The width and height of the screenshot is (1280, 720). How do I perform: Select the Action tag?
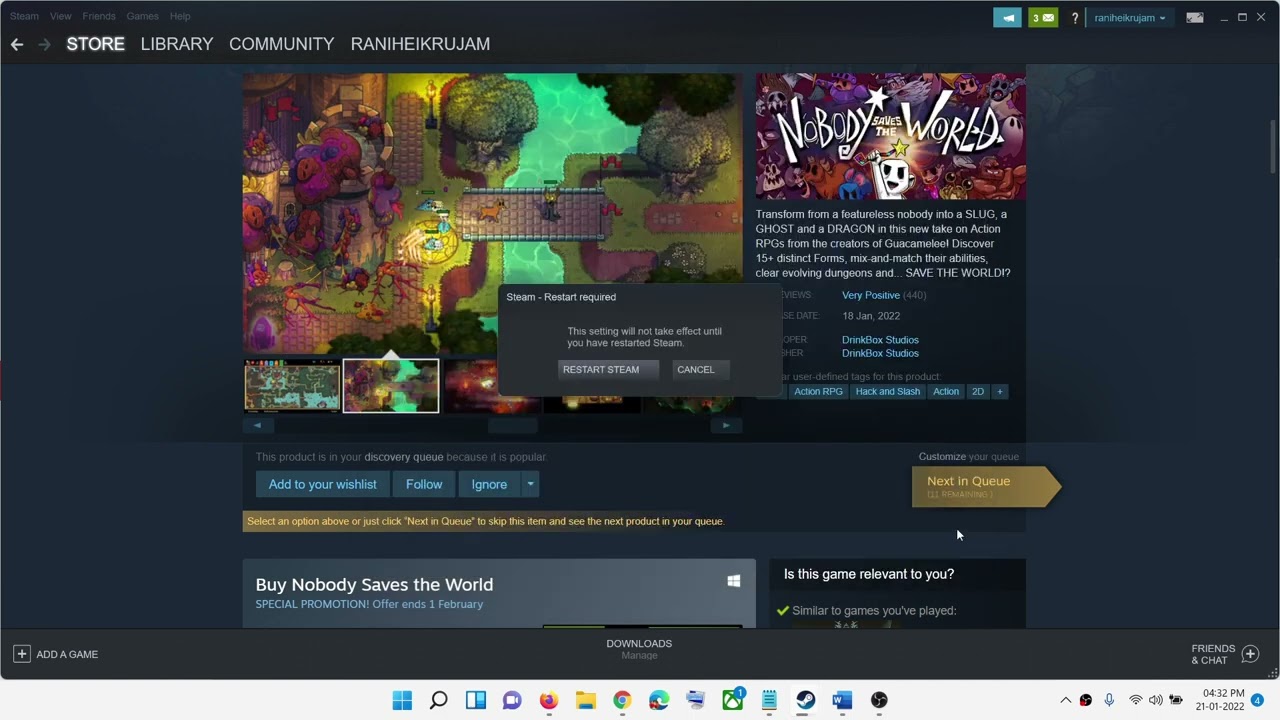[946, 391]
